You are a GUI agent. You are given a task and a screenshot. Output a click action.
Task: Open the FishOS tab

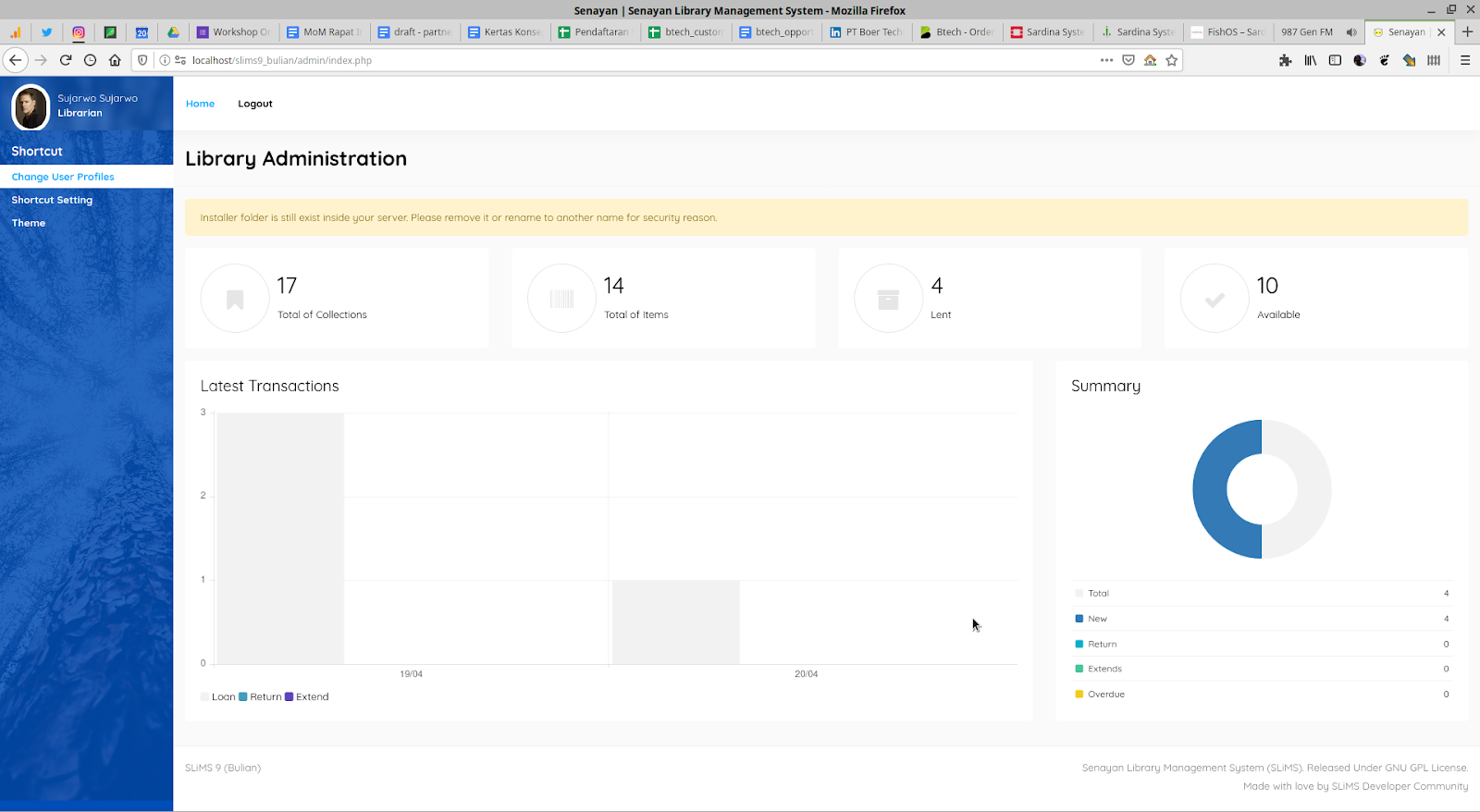pos(1228,31)
